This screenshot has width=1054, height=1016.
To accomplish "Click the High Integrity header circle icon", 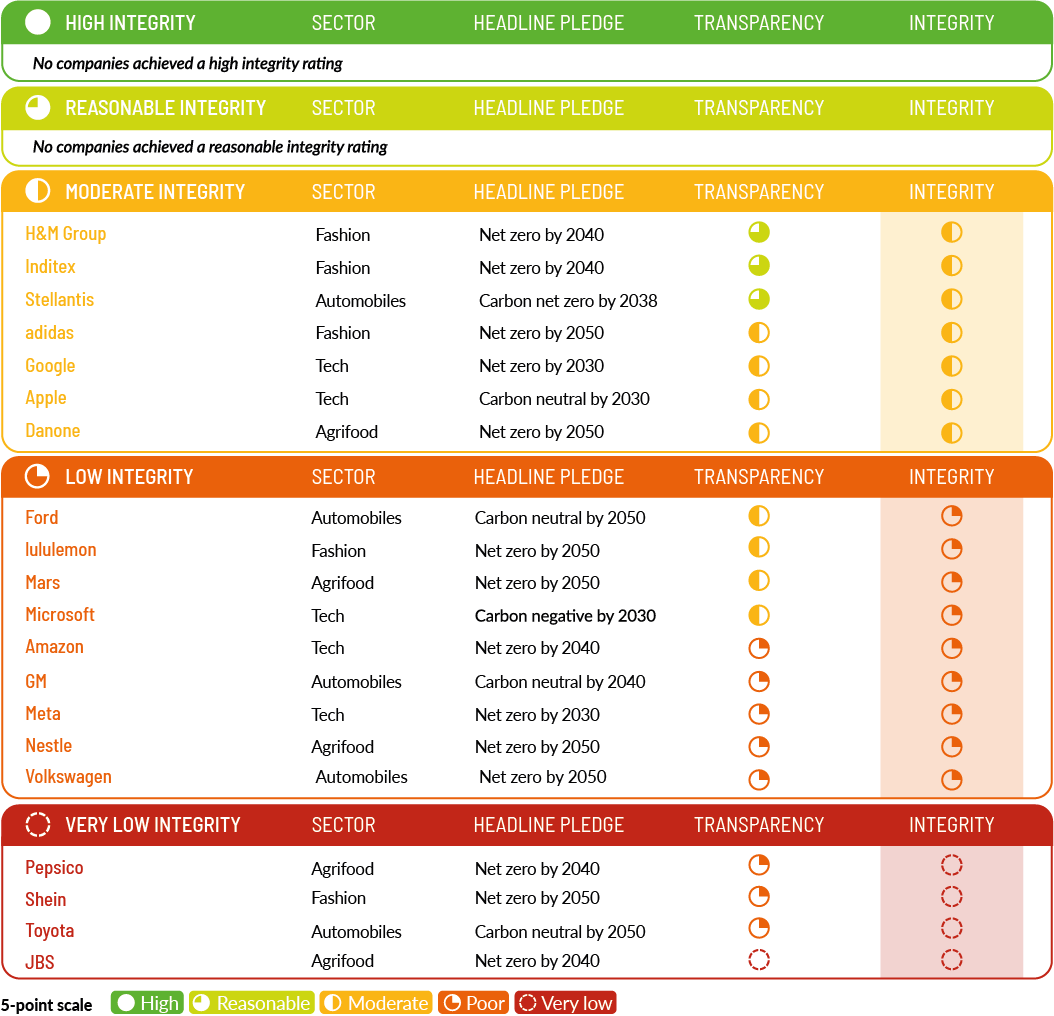I will click(x=38, y=22).
